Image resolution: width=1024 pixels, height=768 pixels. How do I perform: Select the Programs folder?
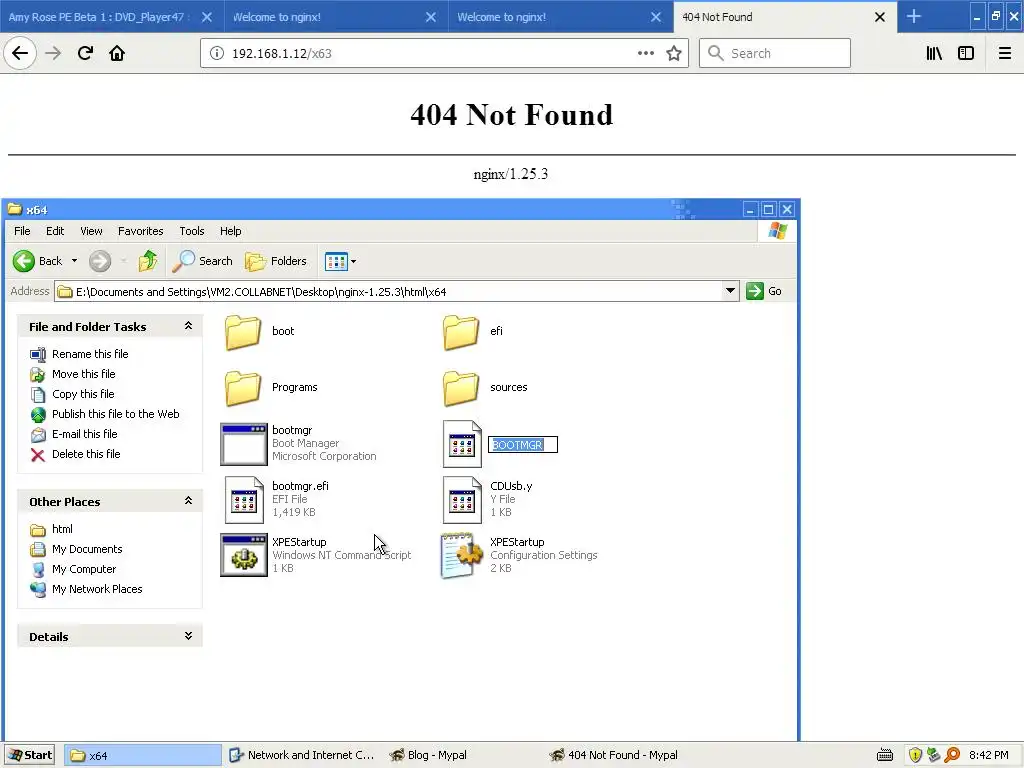coord(271,387)
